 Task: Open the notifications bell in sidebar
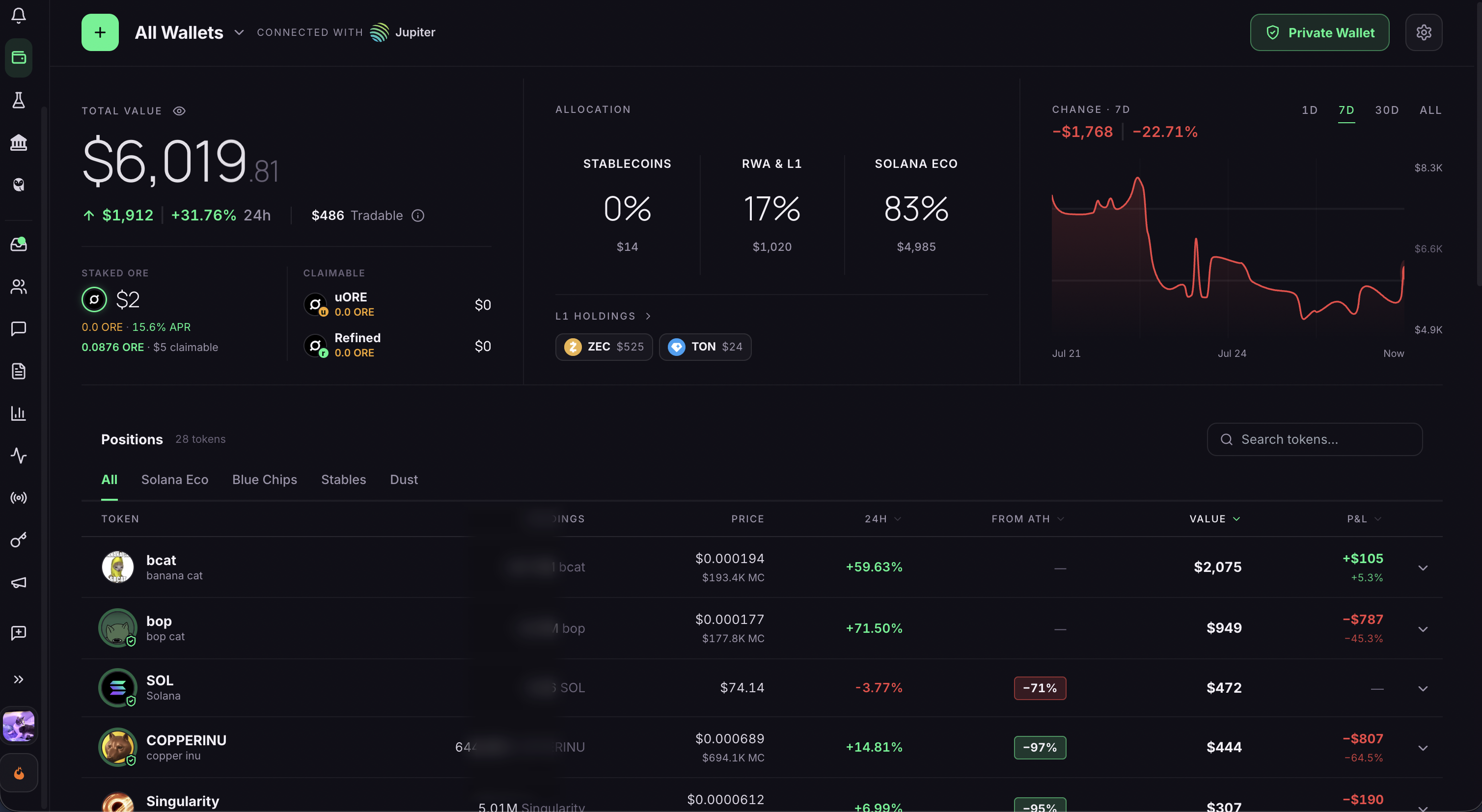pos(18,16)
